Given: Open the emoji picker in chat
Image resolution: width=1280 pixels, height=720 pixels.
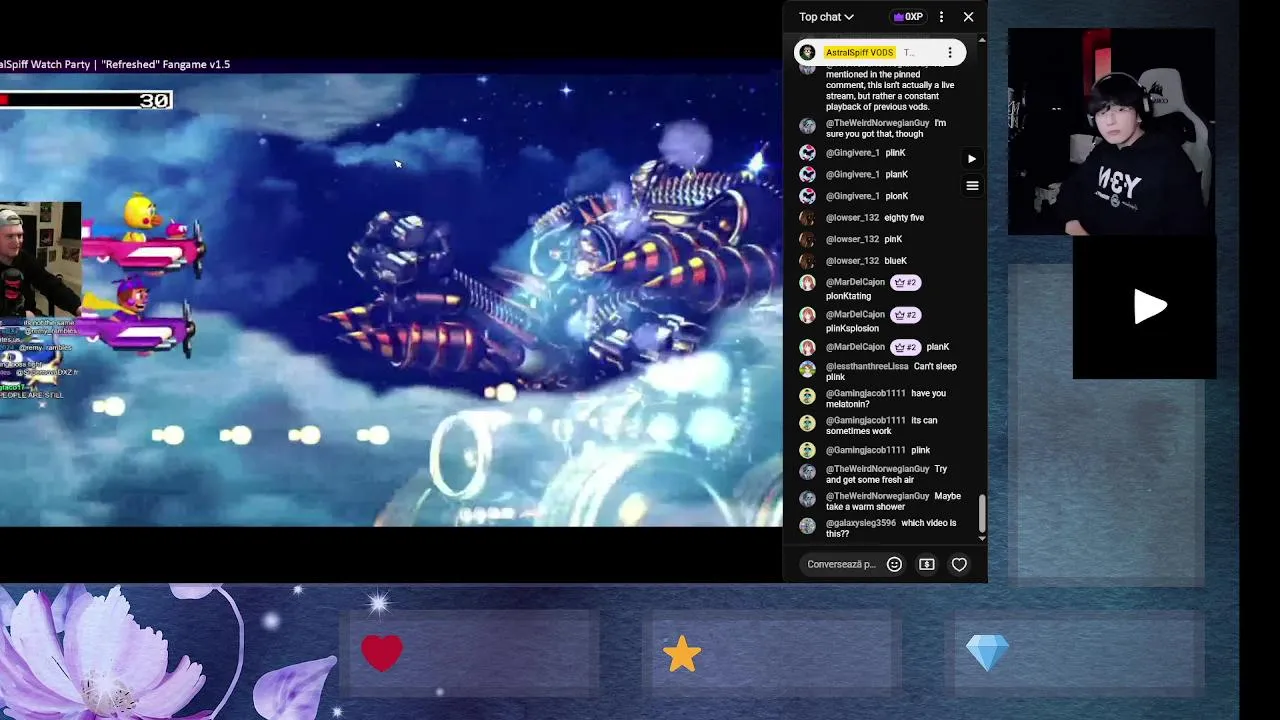Looking at the screenshot, I should point(894,564).
